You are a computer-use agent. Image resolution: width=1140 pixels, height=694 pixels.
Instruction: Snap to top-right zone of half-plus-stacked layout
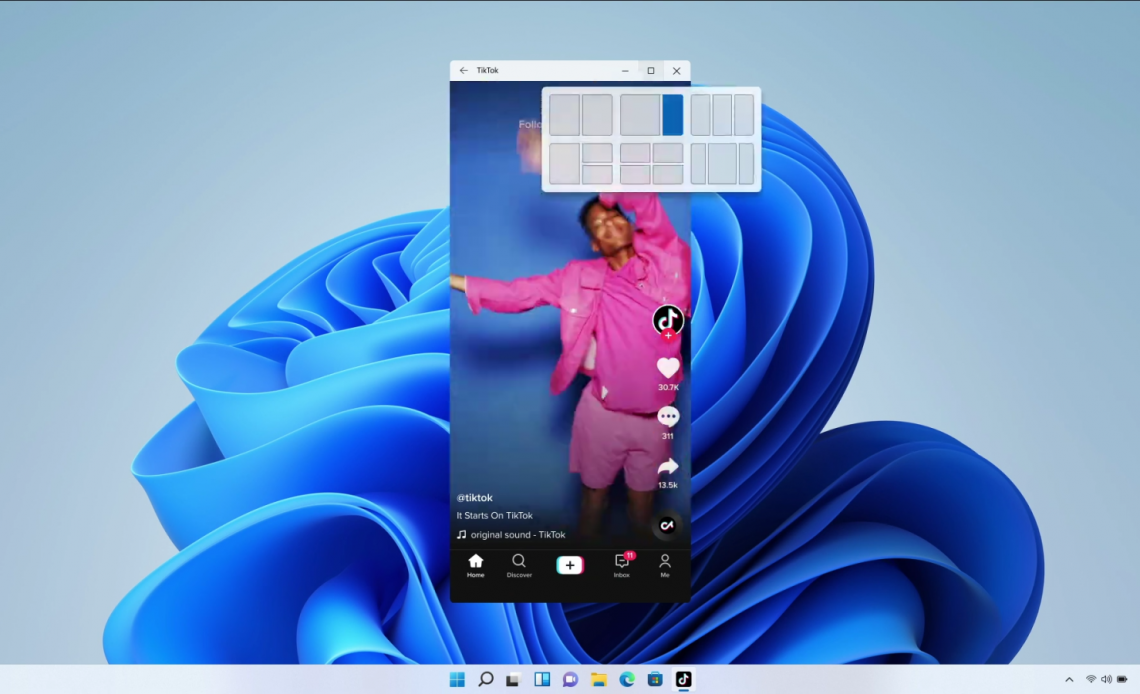pyautogui.click(x=597, y=153)
